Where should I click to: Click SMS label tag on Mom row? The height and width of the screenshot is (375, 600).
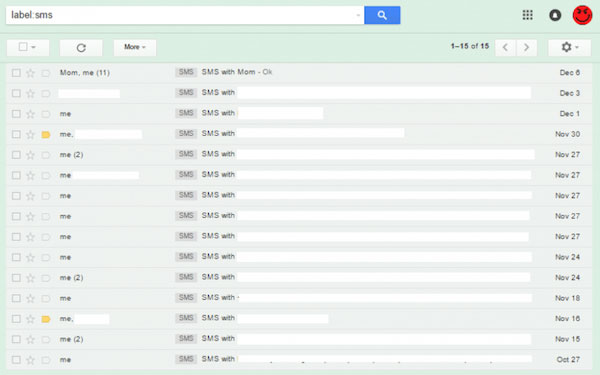coord(186,72)
